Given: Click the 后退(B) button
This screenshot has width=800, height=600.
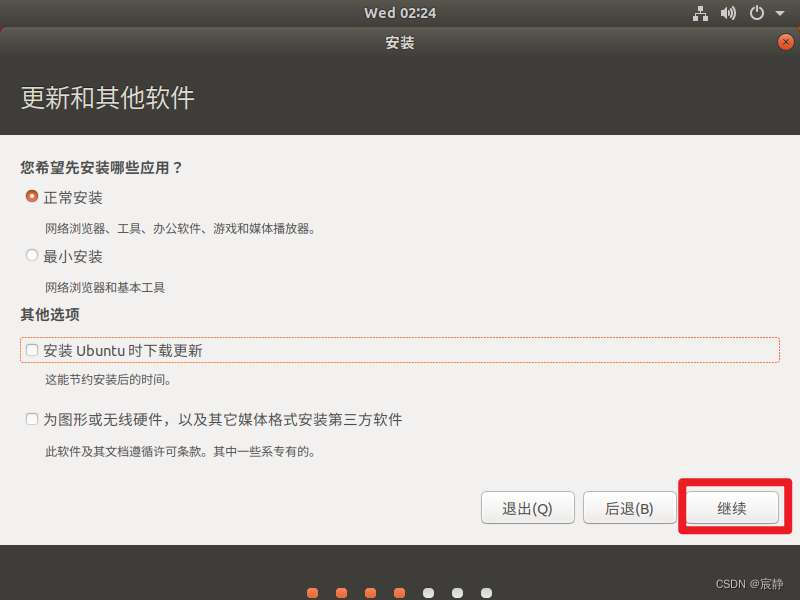Looking at the screenshot, I should pyautogui.click(x=629, y=508).
